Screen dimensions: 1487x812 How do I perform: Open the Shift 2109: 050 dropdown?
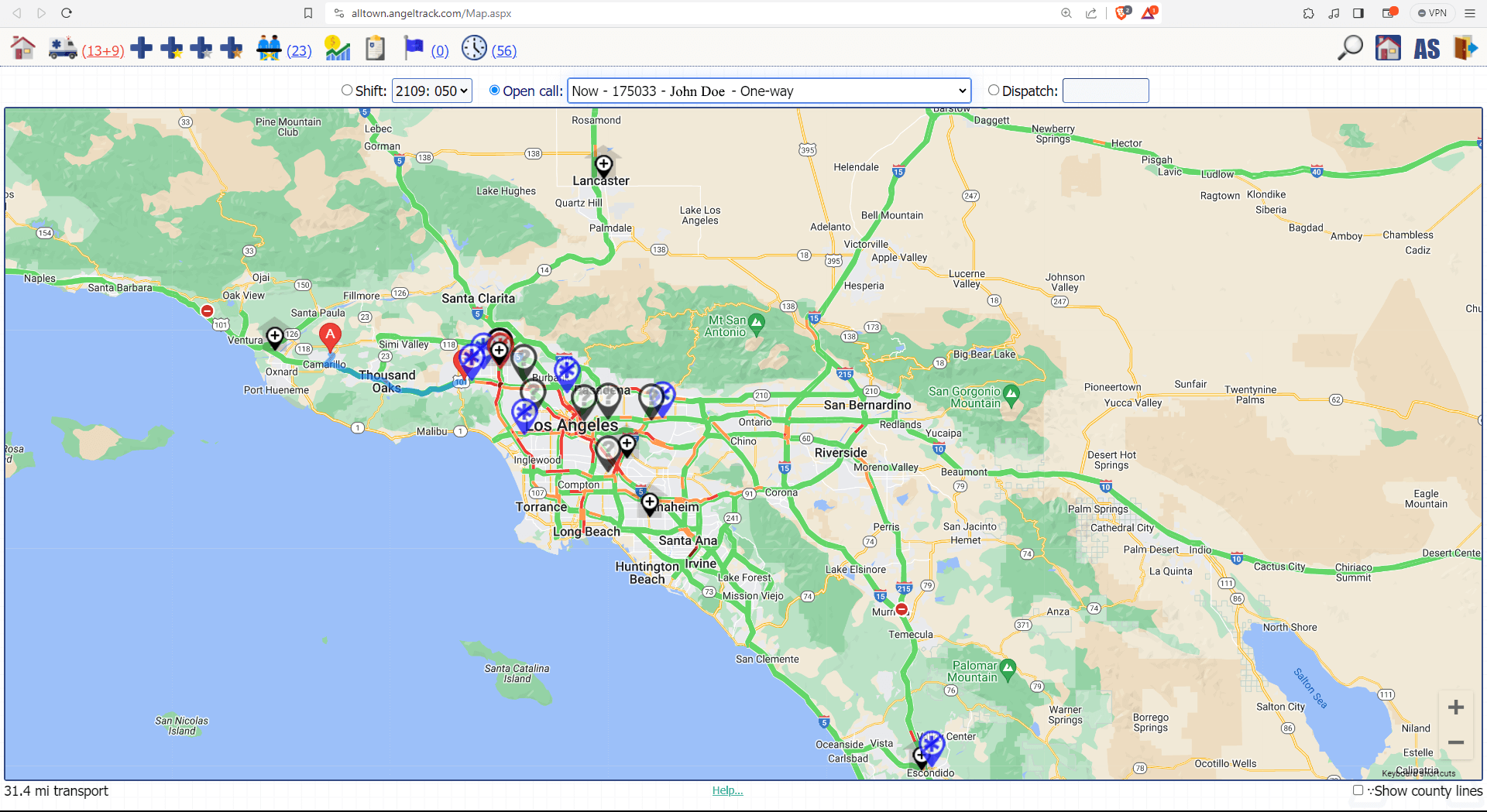(x=432, y=91)
